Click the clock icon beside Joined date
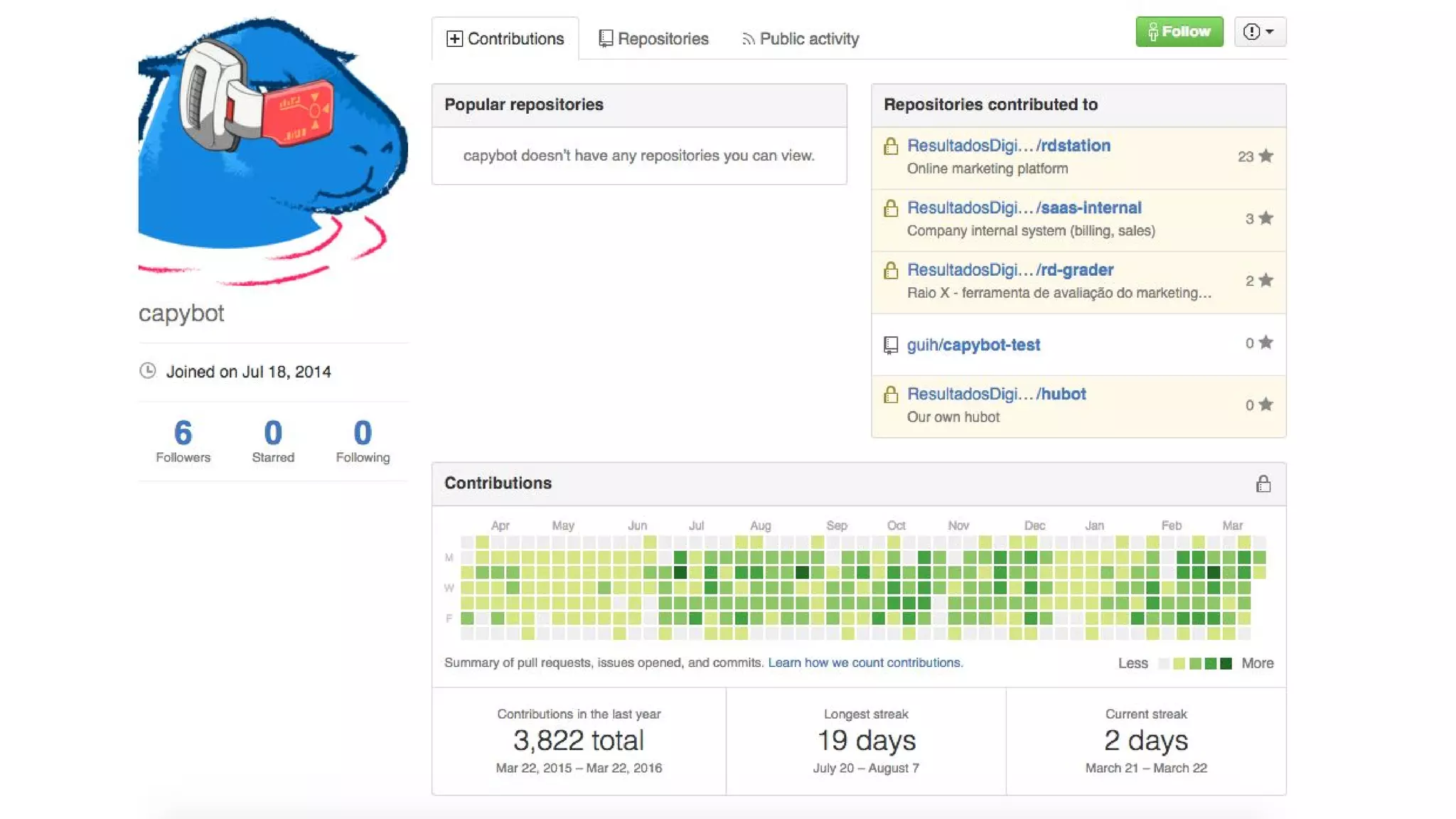 [x=148, y=371]
